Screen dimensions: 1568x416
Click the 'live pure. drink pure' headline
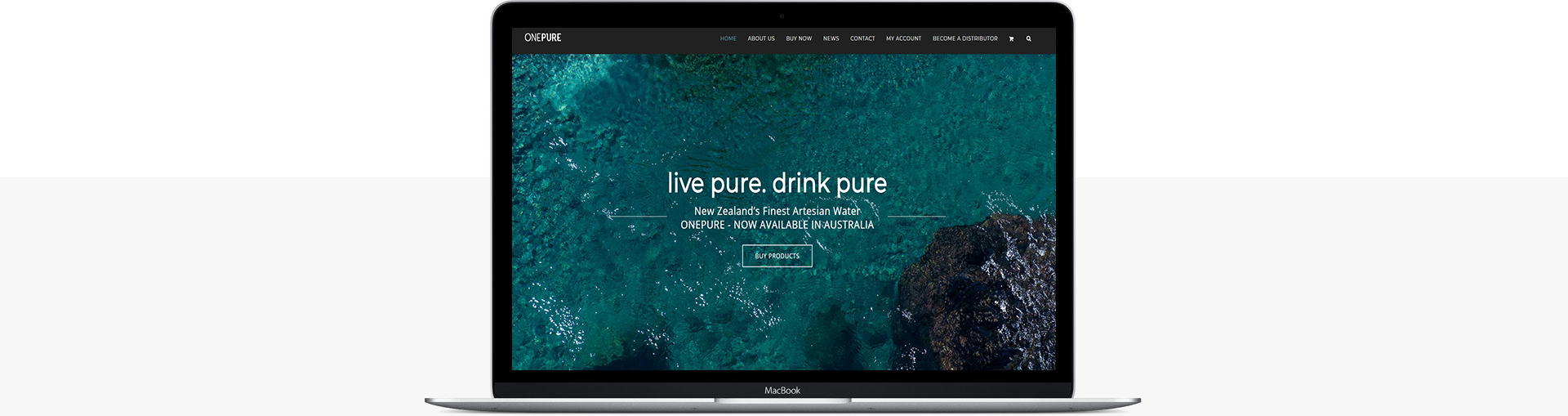(x=777, y=183)
